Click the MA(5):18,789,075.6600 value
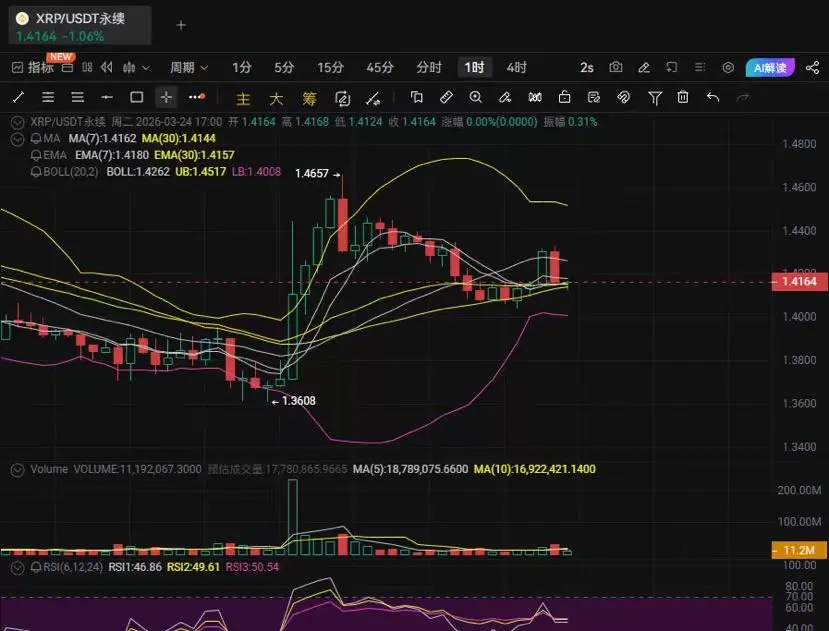The image size is (829, 631). (x=410, y=469)
